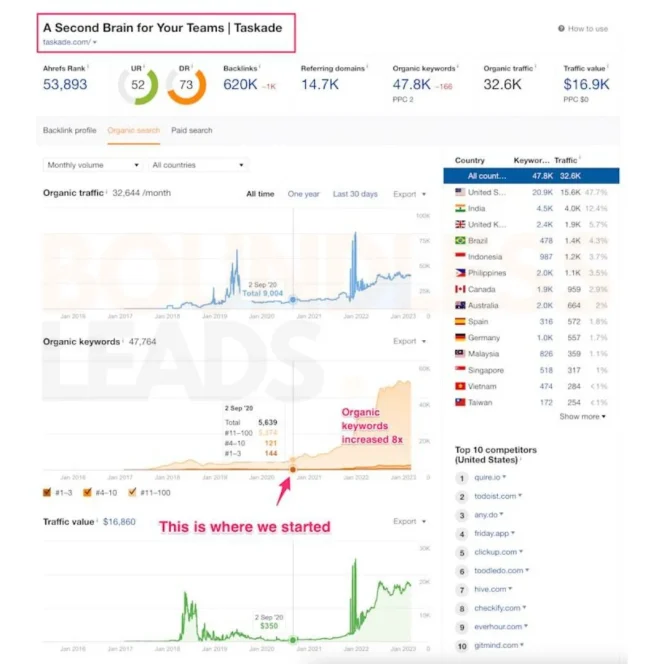Click the Malaysia flag icon

(460, 353)
